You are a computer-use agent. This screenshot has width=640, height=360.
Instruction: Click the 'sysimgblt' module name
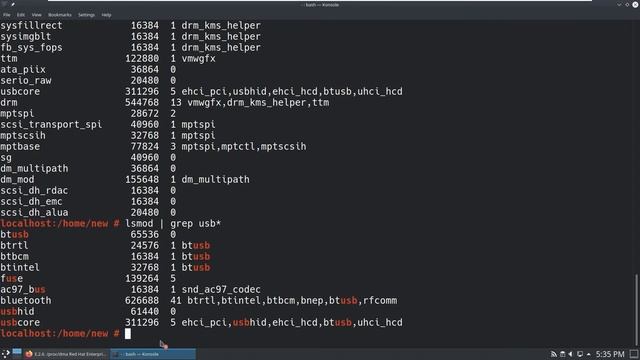tap(26, 36)
